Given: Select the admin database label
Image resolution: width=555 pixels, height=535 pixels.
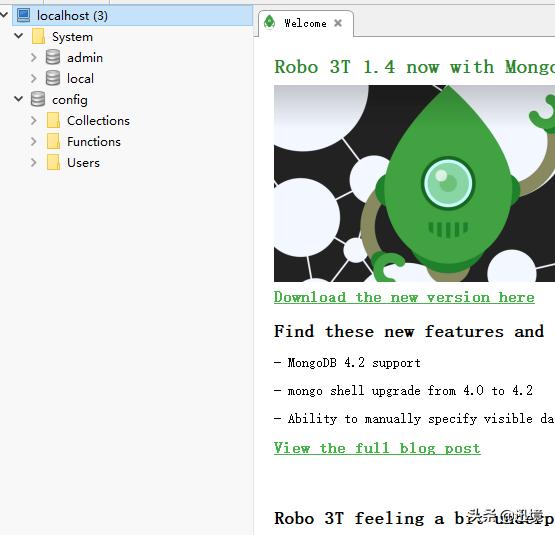Looking at the screenshot, I should tap(85, 58).
